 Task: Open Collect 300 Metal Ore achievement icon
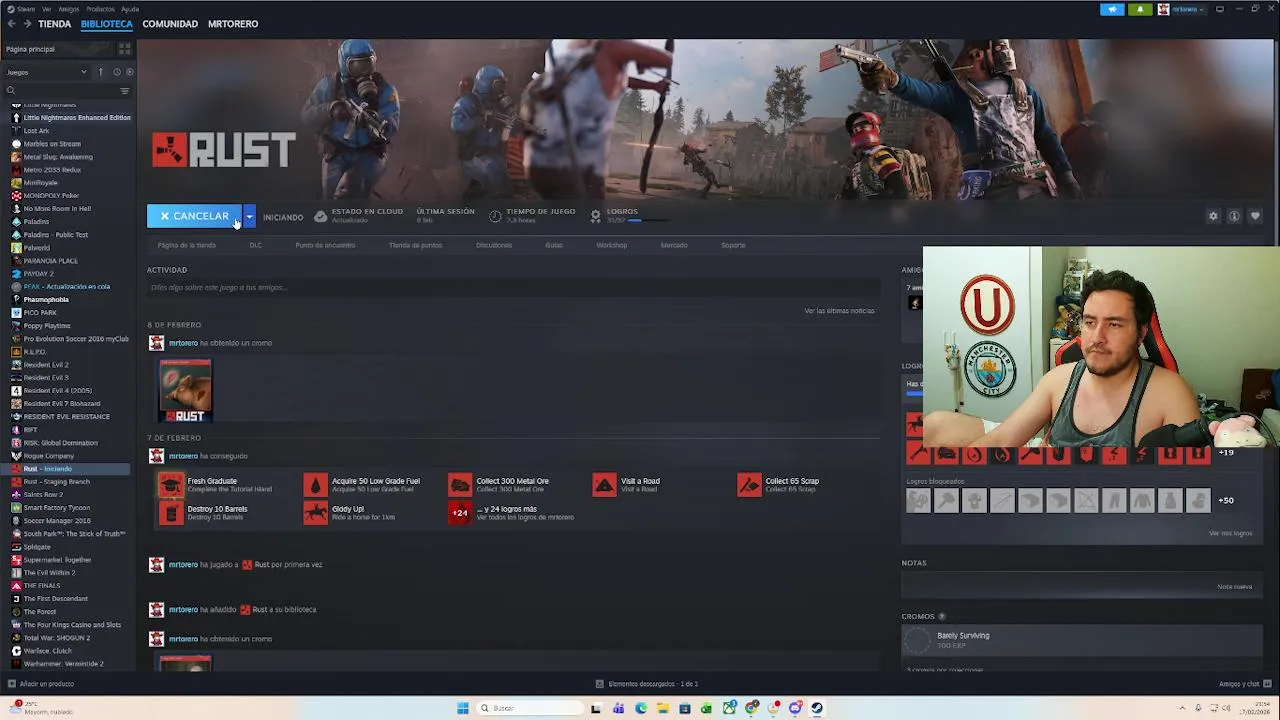pos(460,485)
